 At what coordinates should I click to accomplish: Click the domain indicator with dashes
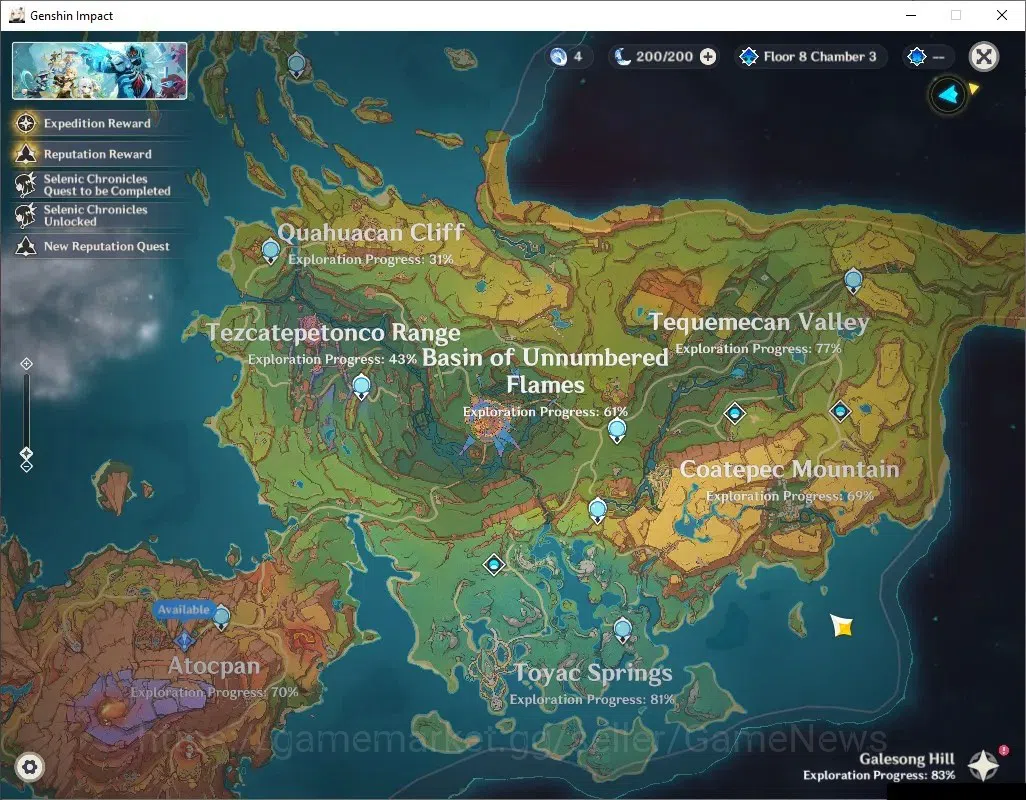click(927, 57)
